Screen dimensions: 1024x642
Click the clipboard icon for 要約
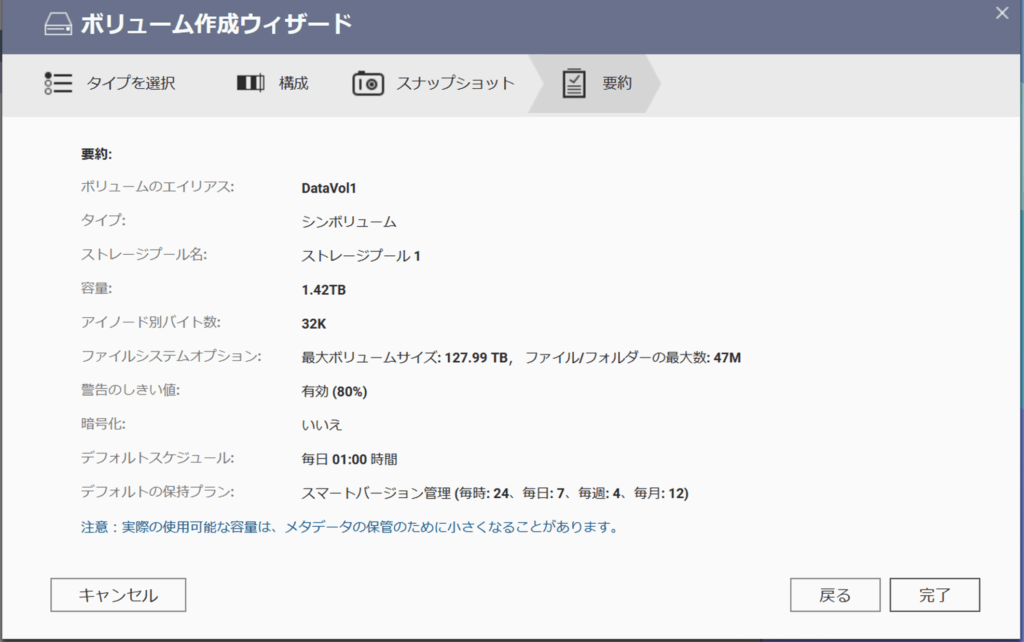574,83
